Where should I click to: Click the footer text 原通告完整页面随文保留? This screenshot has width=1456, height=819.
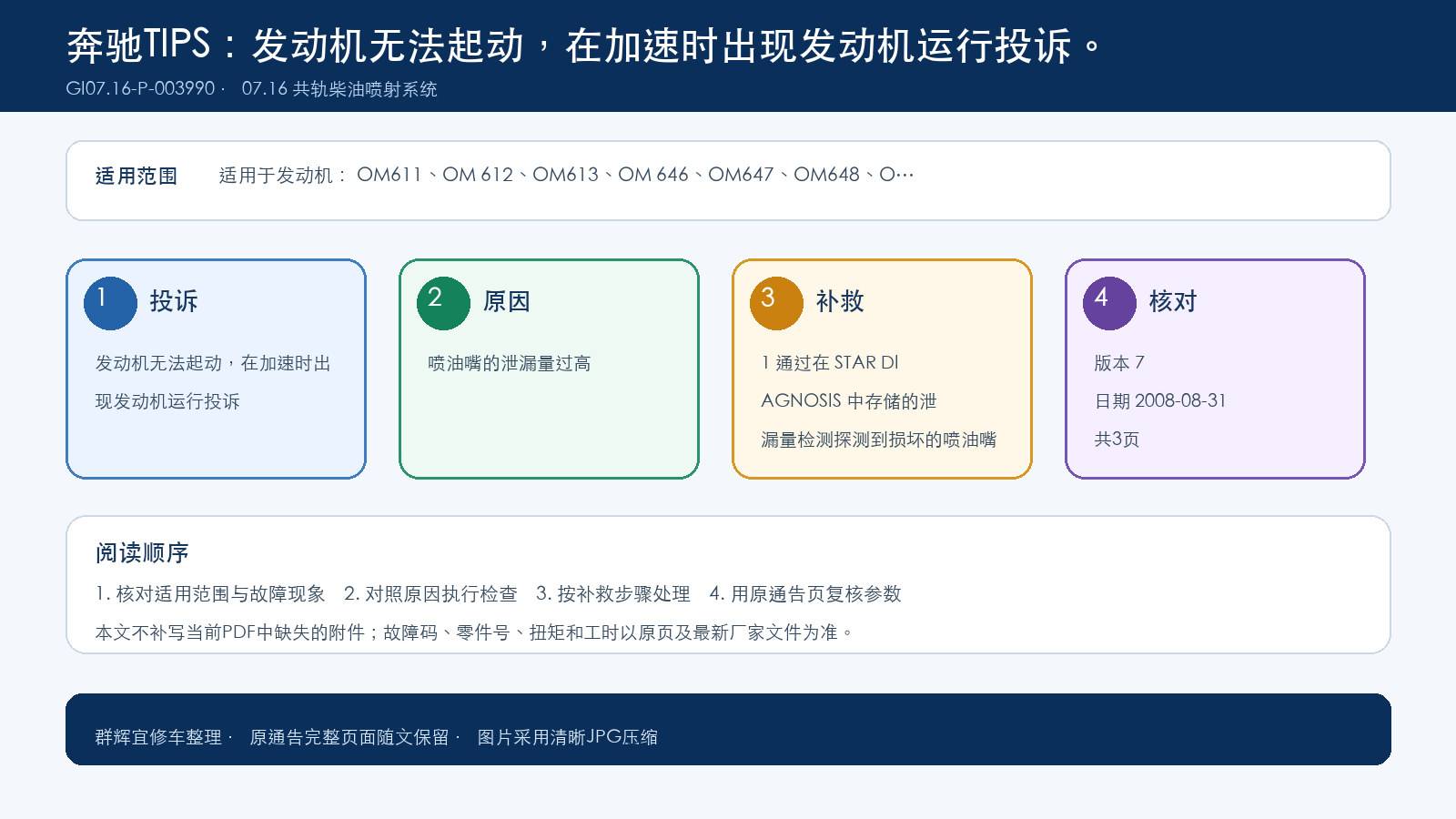pos(349,737)
